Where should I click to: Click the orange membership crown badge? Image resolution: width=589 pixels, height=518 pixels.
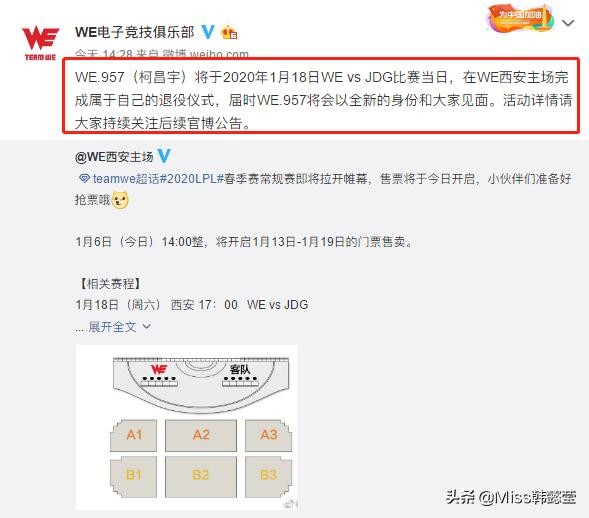point(229,33)
